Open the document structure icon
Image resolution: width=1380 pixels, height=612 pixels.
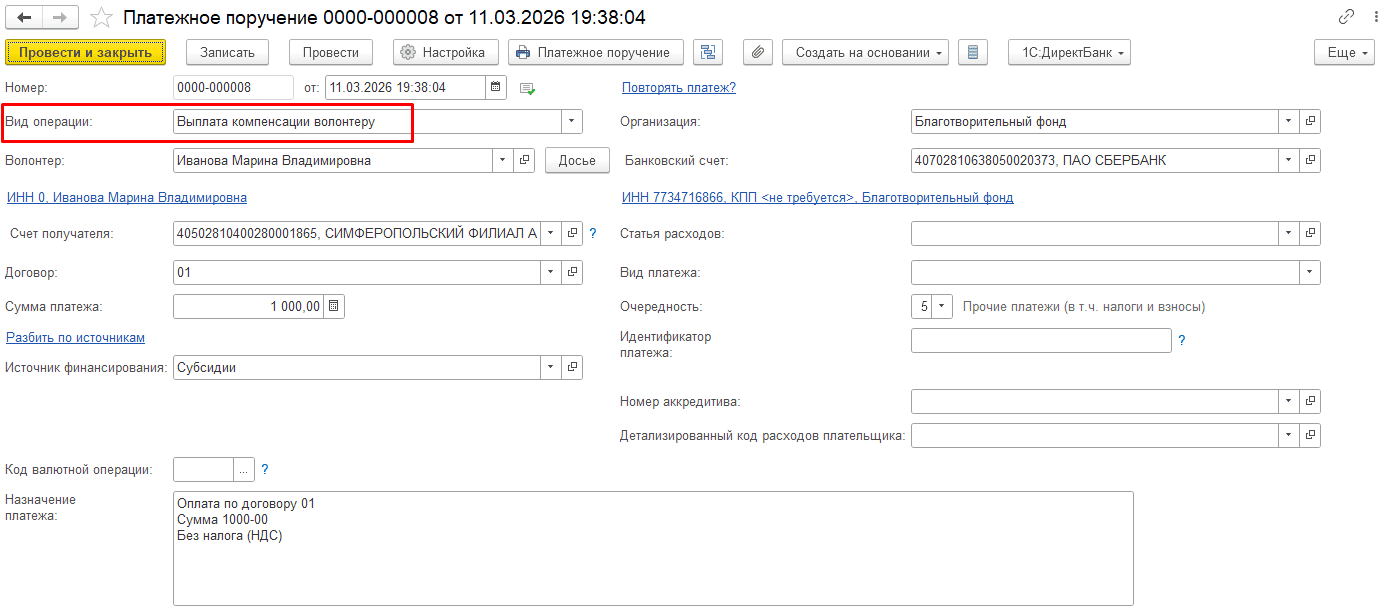pyautogui.click(x=709, y=52)
